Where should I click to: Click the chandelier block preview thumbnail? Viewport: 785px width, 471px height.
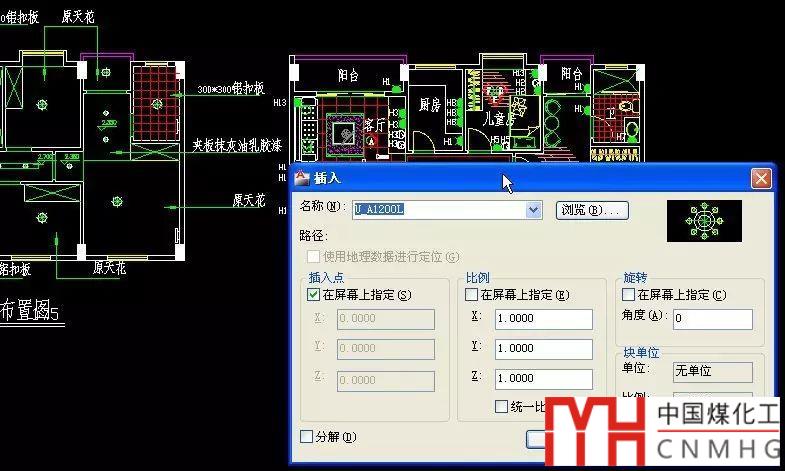704,221
